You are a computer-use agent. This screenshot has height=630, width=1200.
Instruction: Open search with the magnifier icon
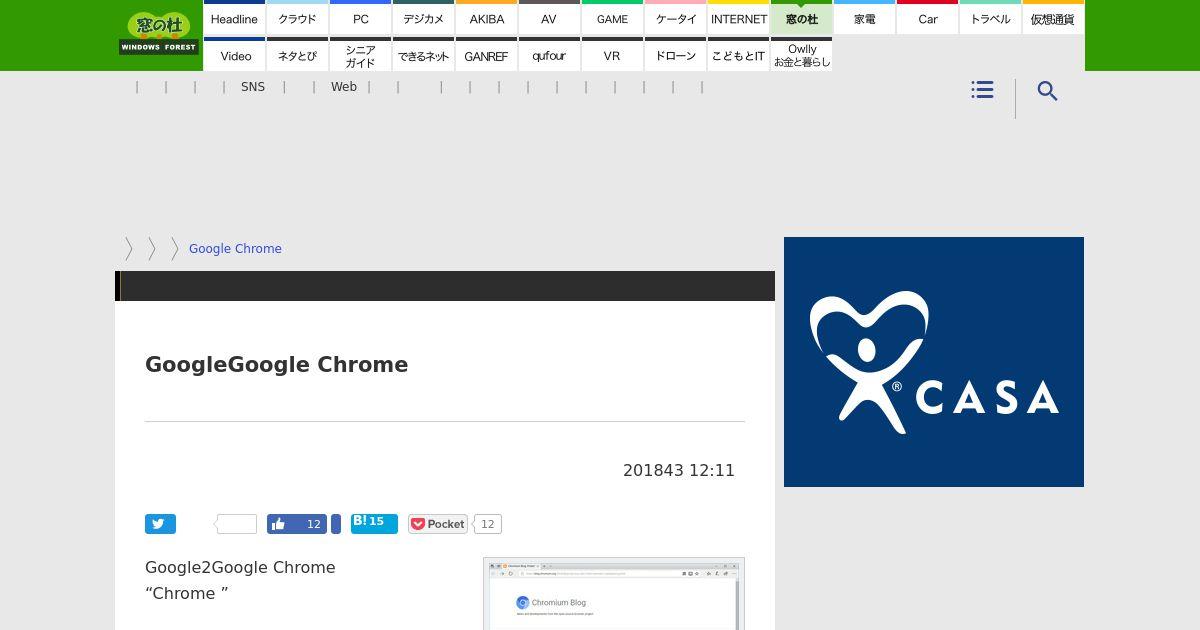tap(1047, 91)
